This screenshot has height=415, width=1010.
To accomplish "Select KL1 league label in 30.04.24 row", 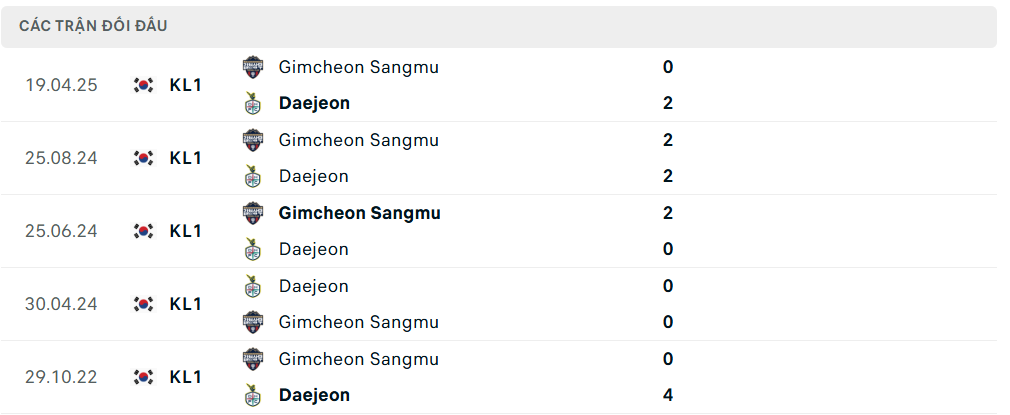I will (186, 304).
